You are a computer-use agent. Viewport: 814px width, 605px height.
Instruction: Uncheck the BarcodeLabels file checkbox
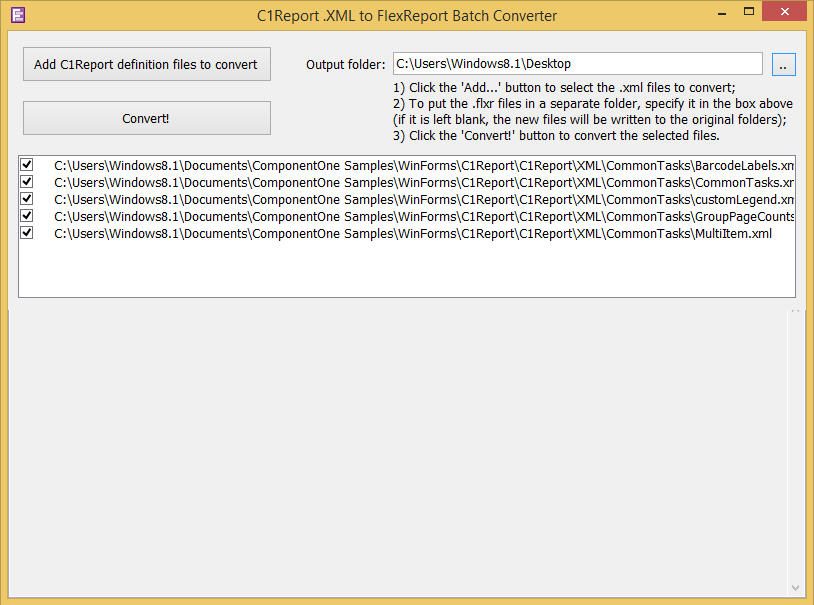pos(27,165)
